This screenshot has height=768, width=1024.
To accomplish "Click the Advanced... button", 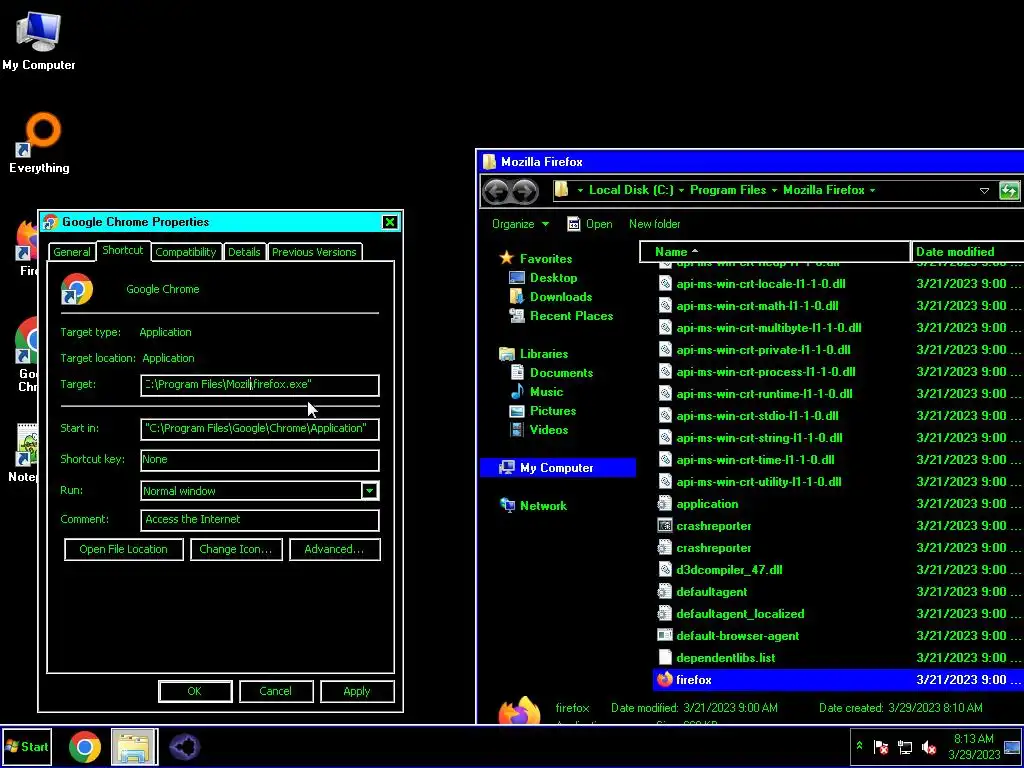I will point(334,549).
